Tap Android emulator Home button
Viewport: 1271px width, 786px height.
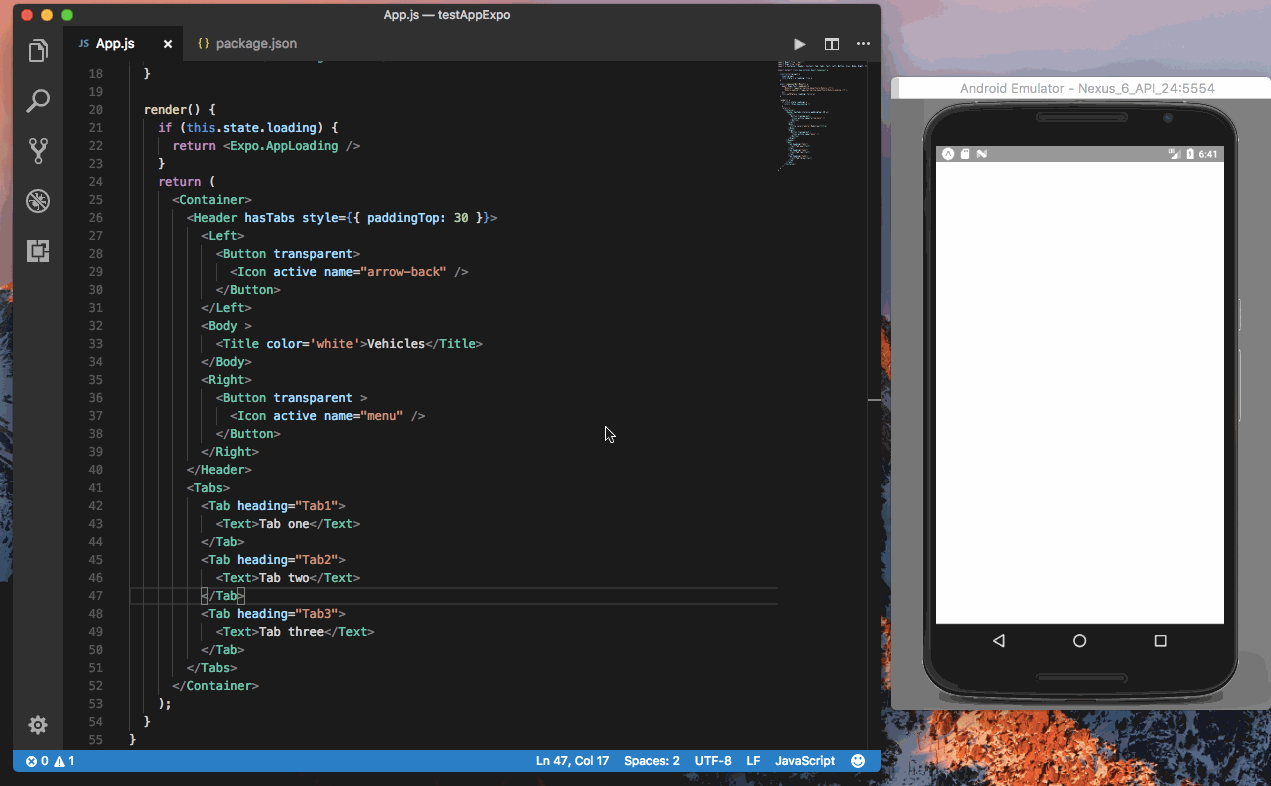[1079, 641]
